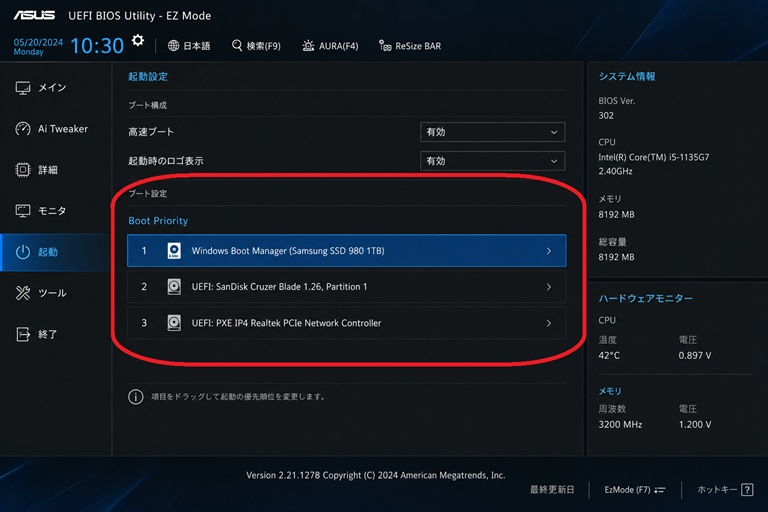
Task: Click the ハードウェアモニター heading
Action: point(646,298)
